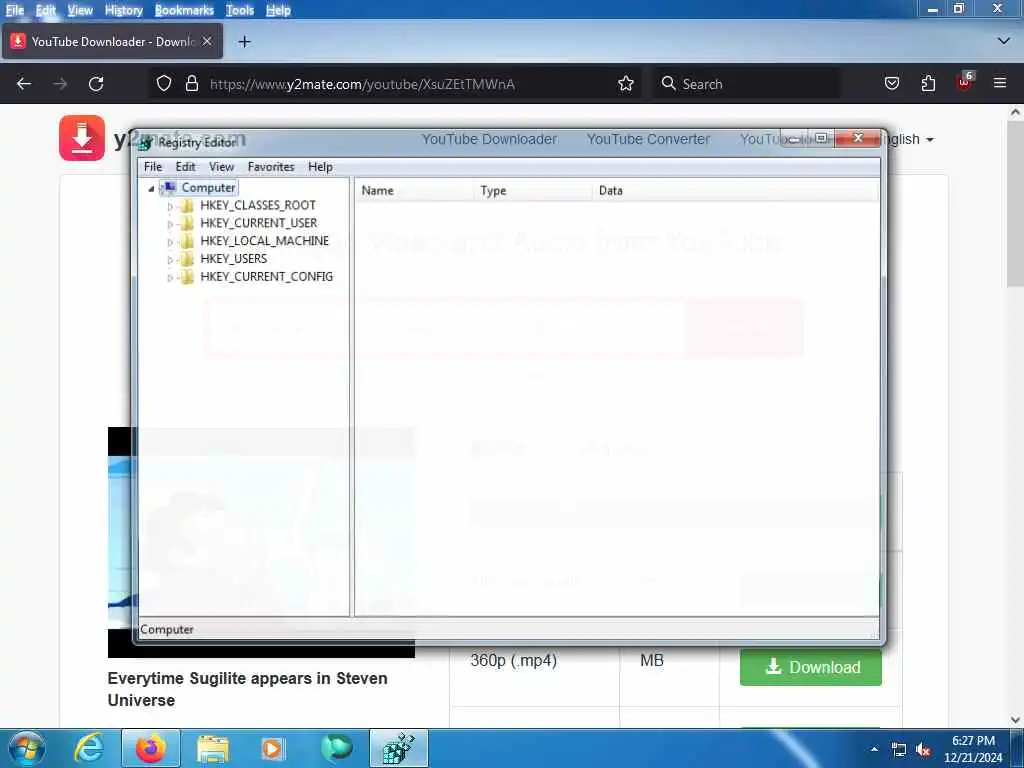Select the HKEY_CURRENT_CONFIG label
The width and height of the screenshot is (1024, 768).
[266, 277]
